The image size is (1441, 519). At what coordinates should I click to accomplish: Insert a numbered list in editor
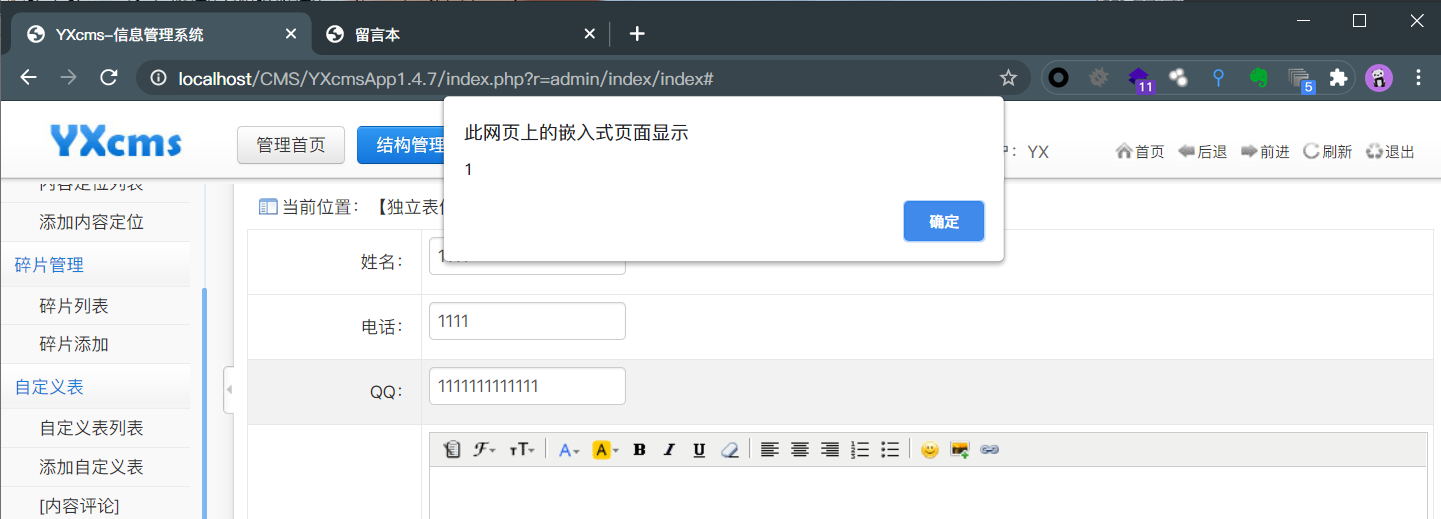[x=860, y=450]
